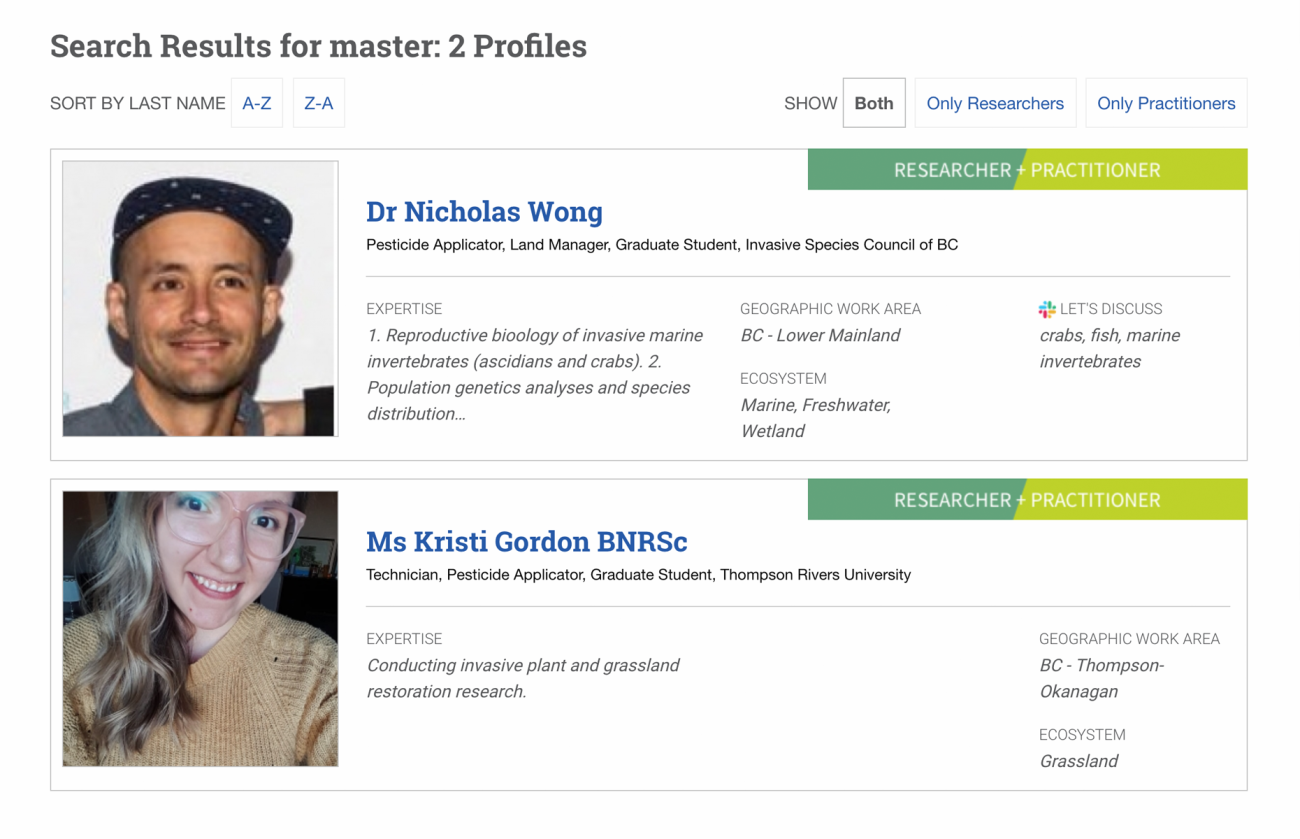This screenshot has height=839, width=1300.
Task: Click the Let's Discuss label
Action: click(1110, 309)
